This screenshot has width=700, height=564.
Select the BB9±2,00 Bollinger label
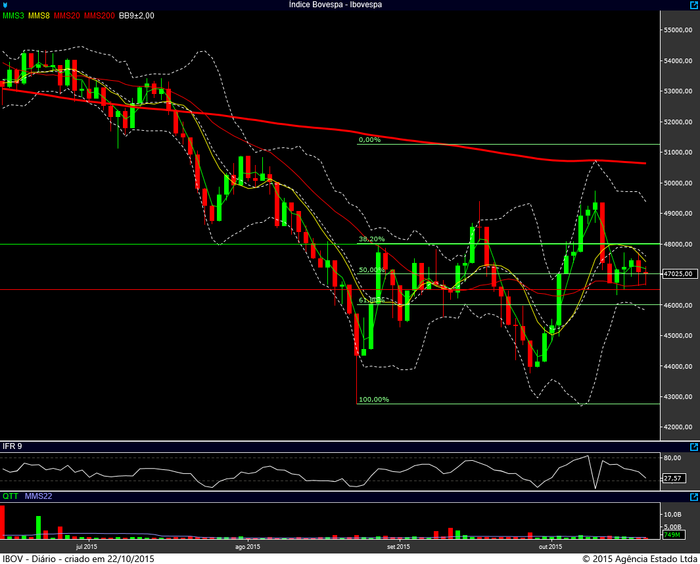137,16
